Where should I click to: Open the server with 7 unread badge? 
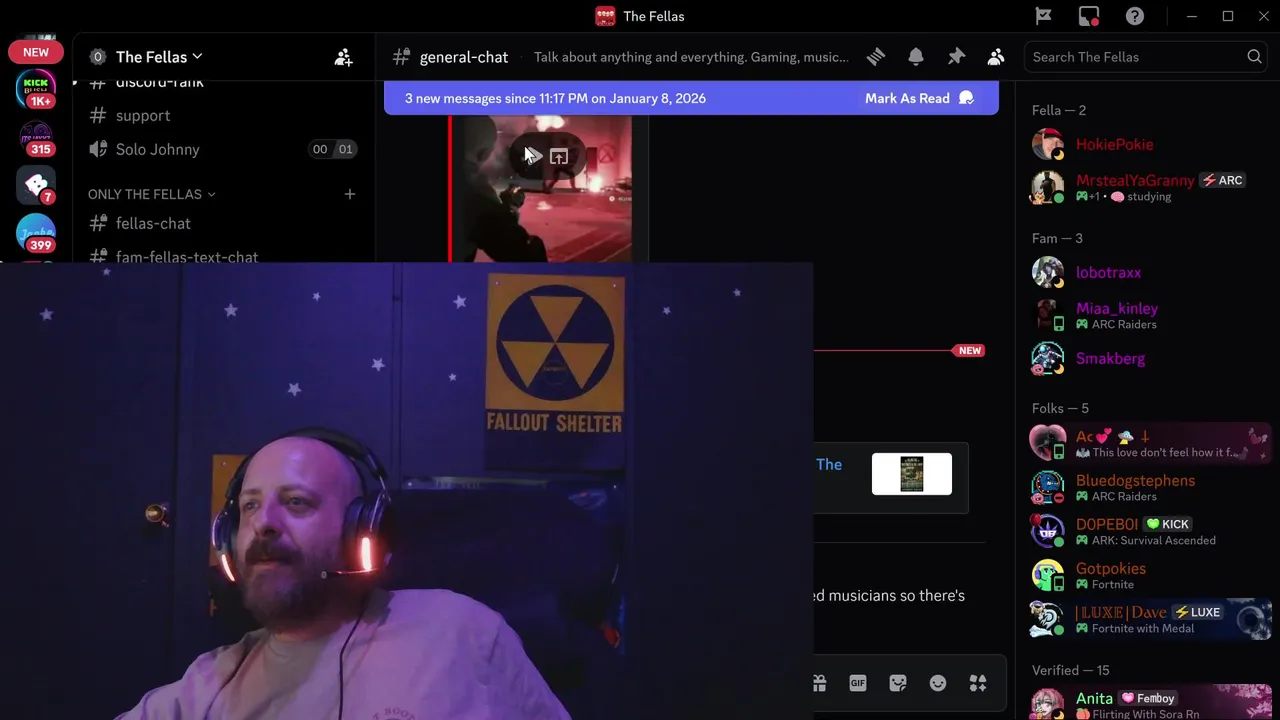coord(36,186)
